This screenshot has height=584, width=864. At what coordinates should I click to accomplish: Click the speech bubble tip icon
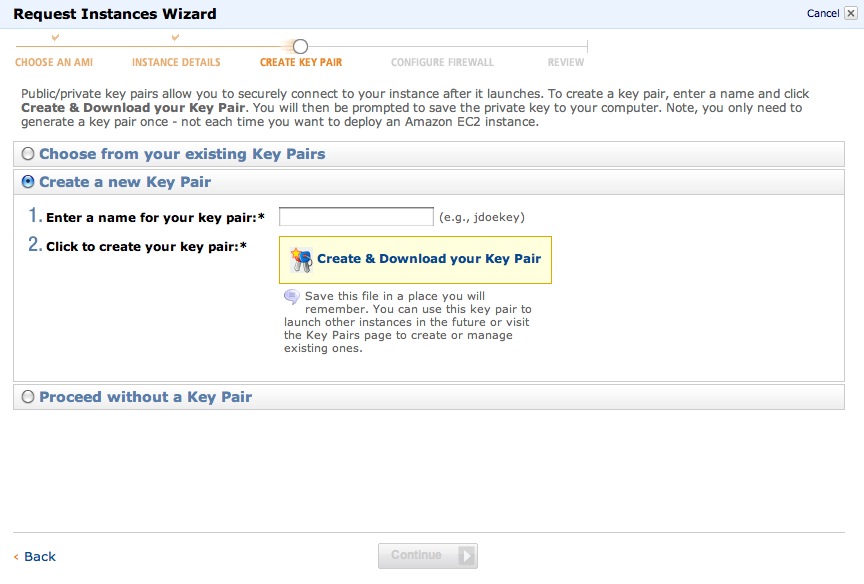coord(291,297)
